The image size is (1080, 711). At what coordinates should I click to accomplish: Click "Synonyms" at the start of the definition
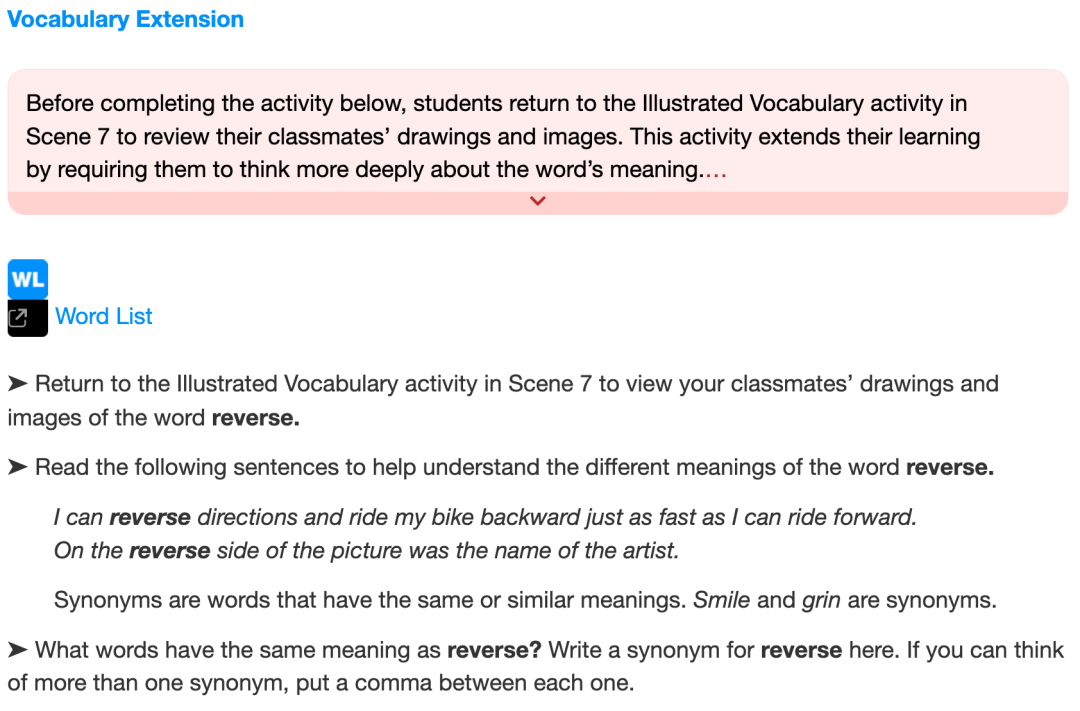(x=105, y=601)
